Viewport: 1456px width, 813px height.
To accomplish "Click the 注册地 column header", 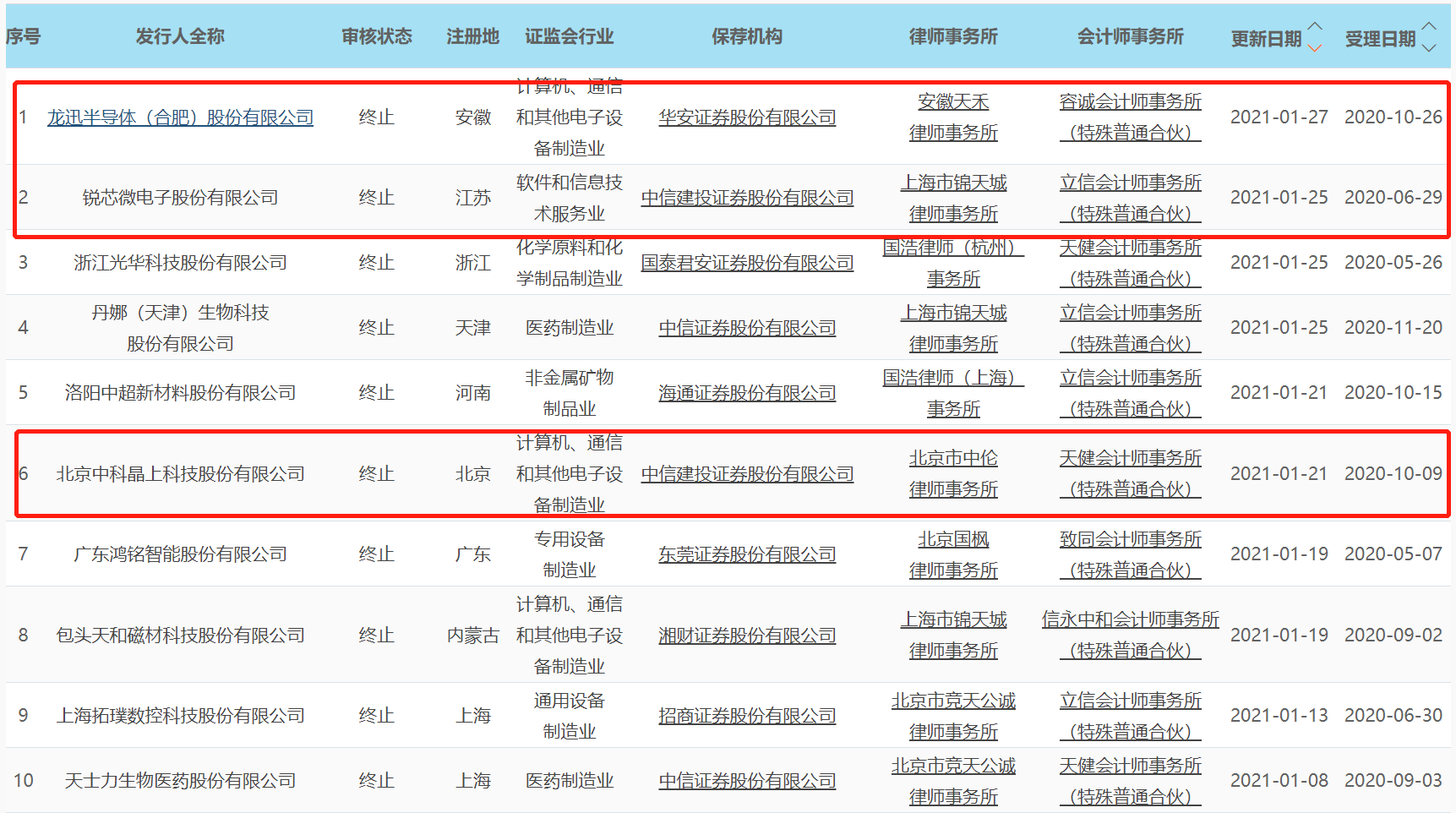I will coord(473,36).
